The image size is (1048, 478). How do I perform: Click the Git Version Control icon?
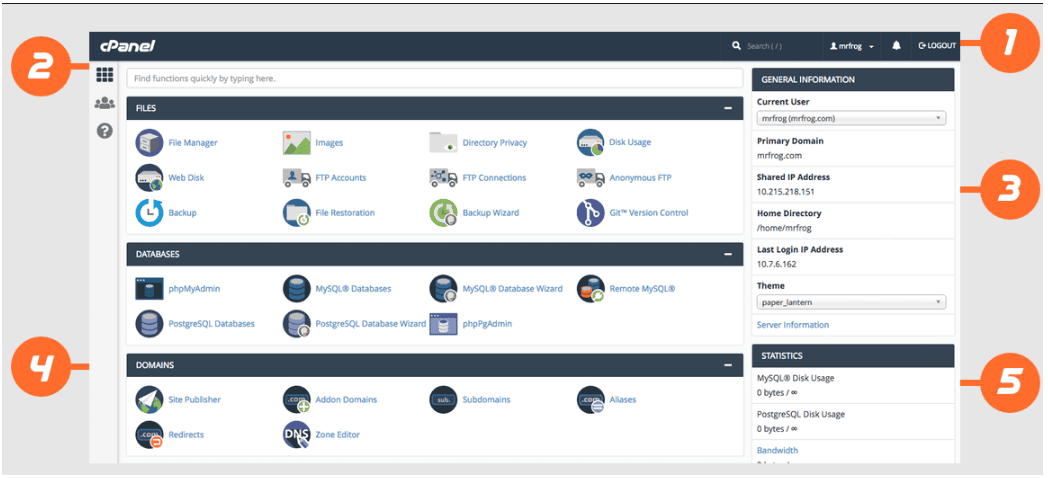tap(591, 213)
